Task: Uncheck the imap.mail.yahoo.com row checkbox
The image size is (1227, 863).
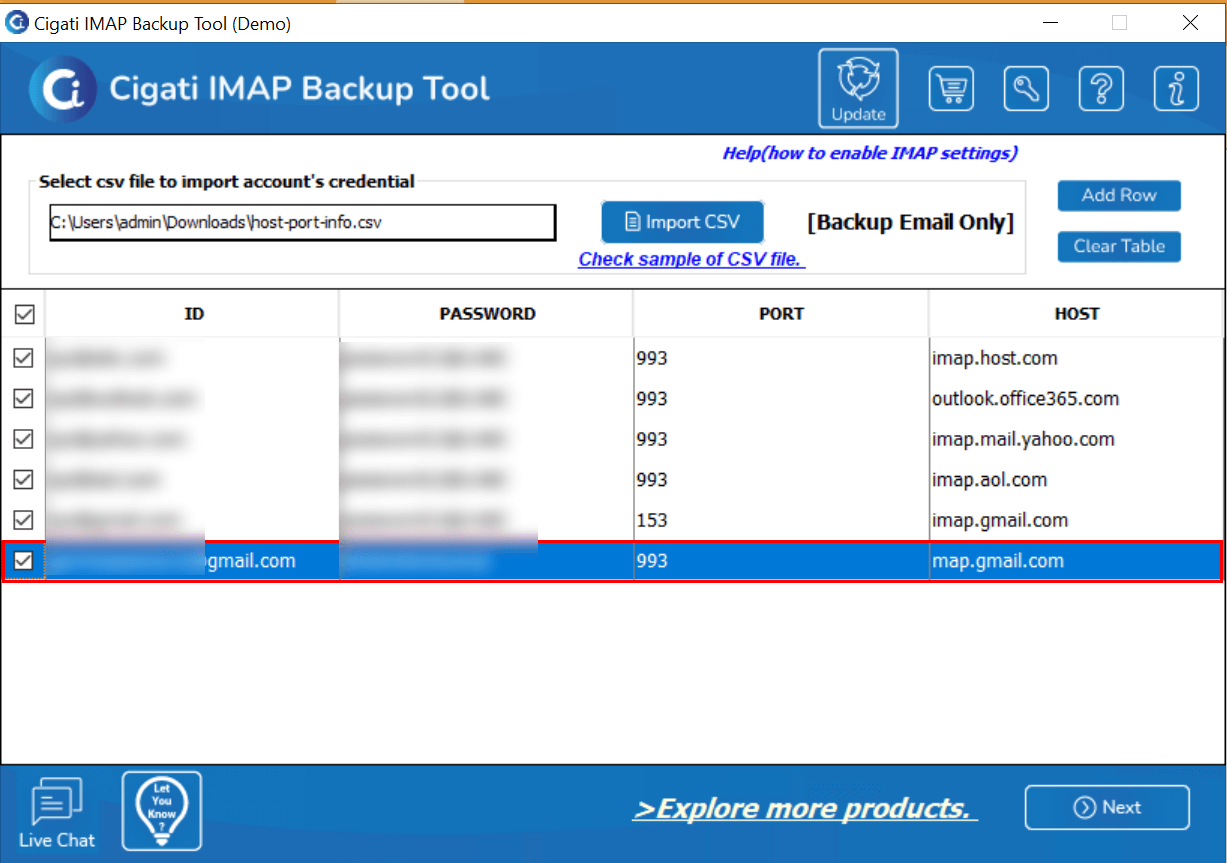Action: coord(24,439)
